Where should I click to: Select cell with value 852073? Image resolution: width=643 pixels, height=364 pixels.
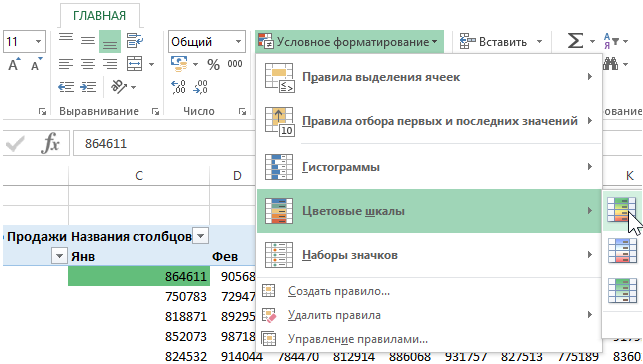[x=139, y=337]
